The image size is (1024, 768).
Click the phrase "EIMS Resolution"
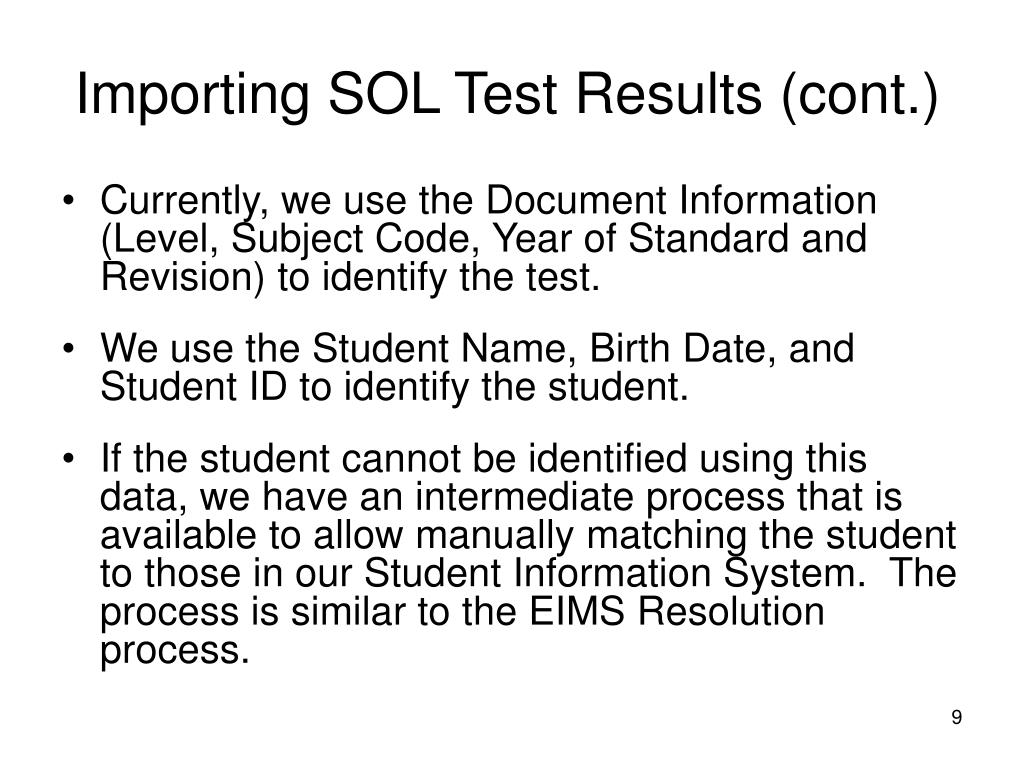click(677, 613)
